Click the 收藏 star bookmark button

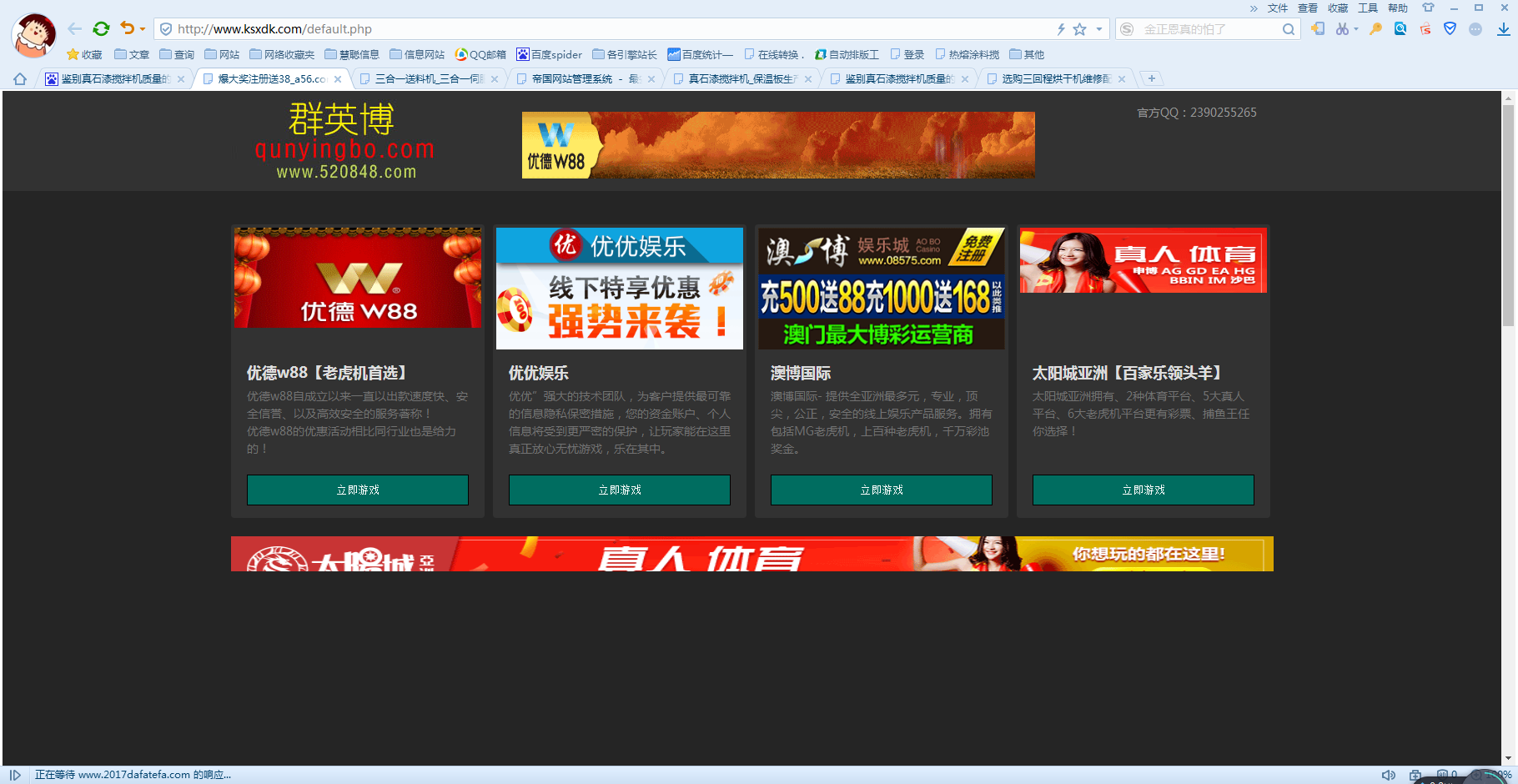click(x=84, y=54)
